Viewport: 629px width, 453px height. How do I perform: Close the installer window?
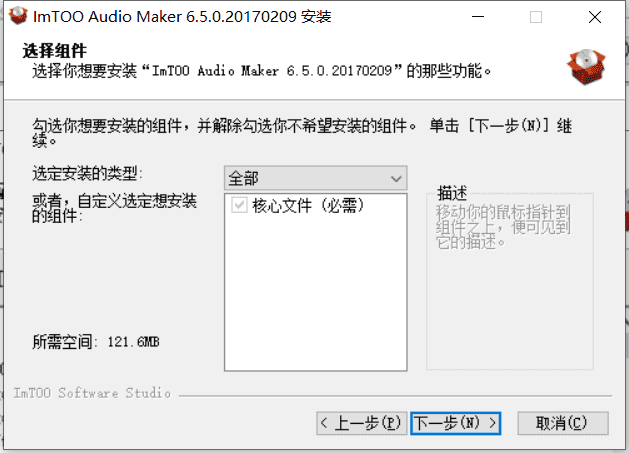(595, 17)
